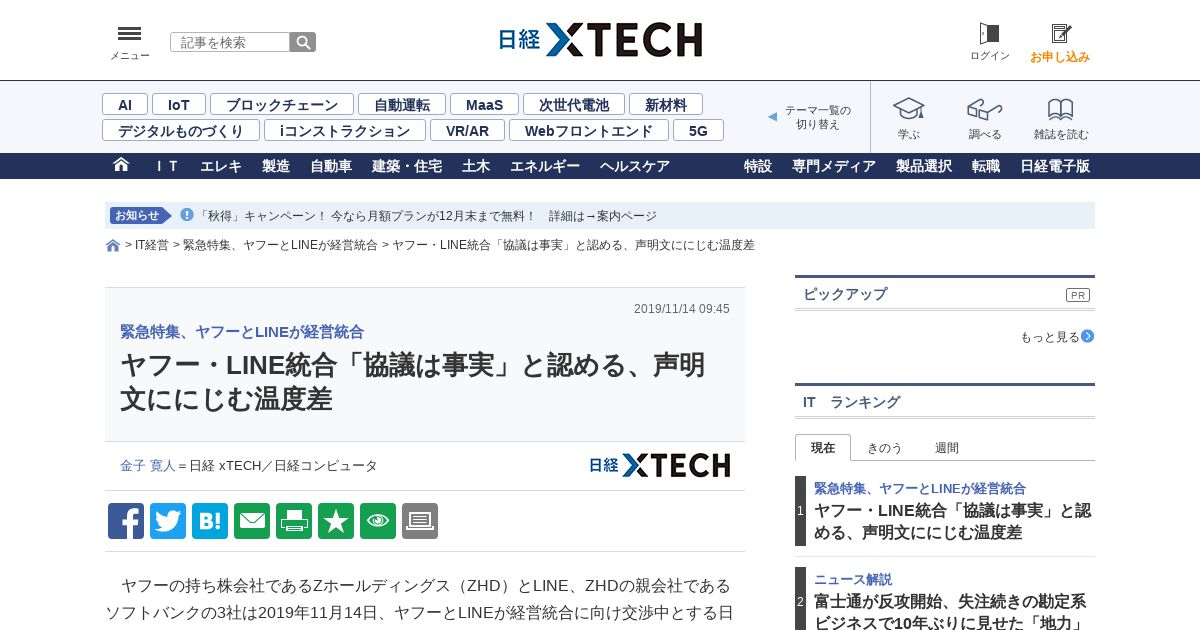Click the 日経xTECH logo in header

coord(600,40)
